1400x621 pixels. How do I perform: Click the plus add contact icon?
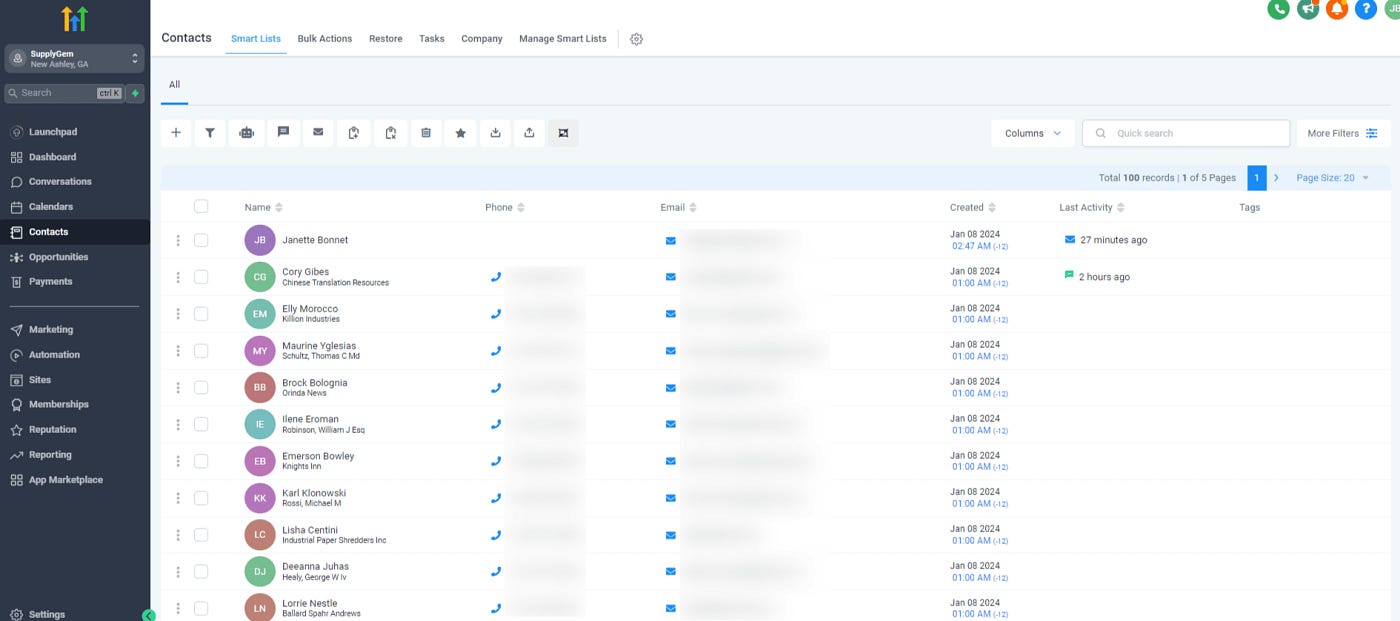[176, 133]
